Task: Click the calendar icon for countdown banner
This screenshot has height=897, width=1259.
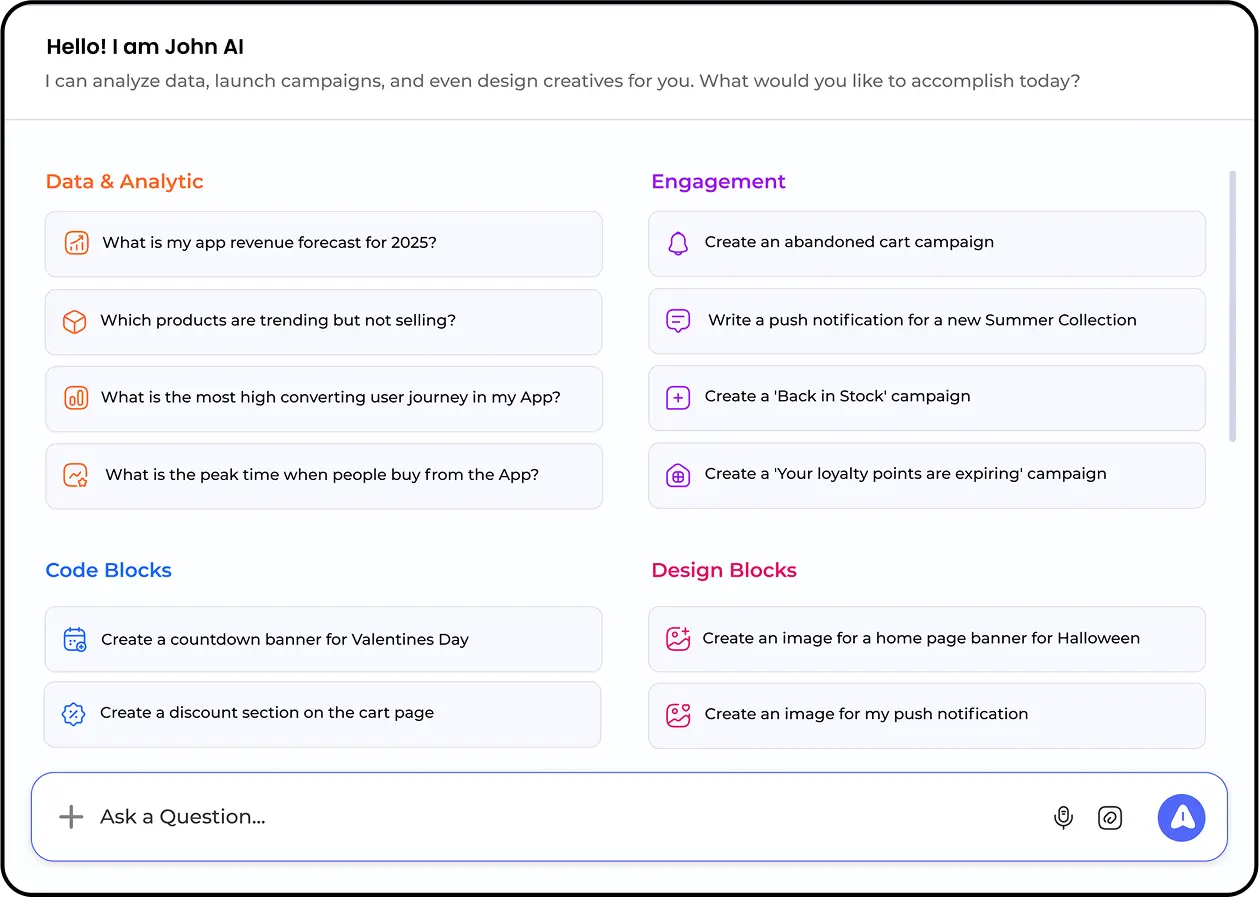Action: pyautogui.click(x=75, y=639)
